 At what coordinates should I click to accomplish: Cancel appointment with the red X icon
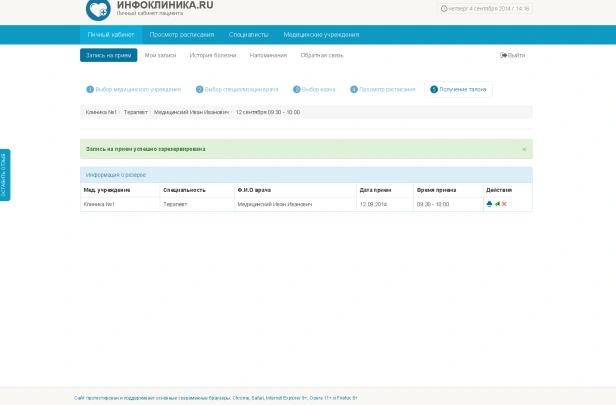click(x=504, y=204)
